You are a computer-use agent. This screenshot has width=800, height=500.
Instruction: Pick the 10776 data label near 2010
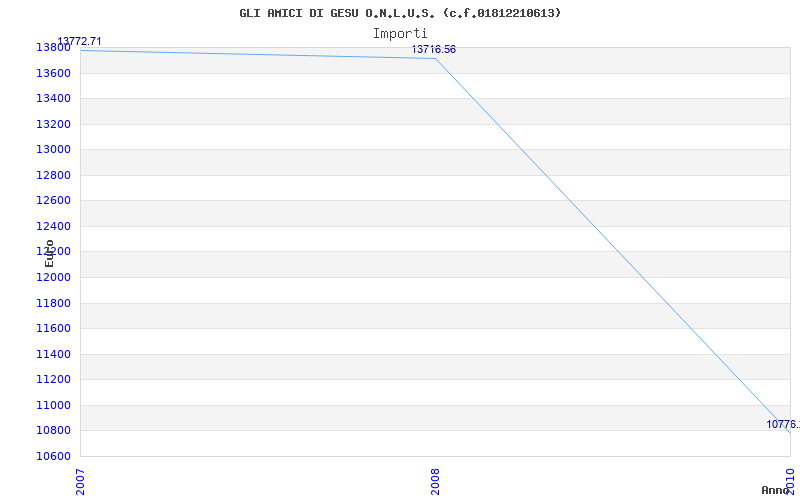click(783, 424)
